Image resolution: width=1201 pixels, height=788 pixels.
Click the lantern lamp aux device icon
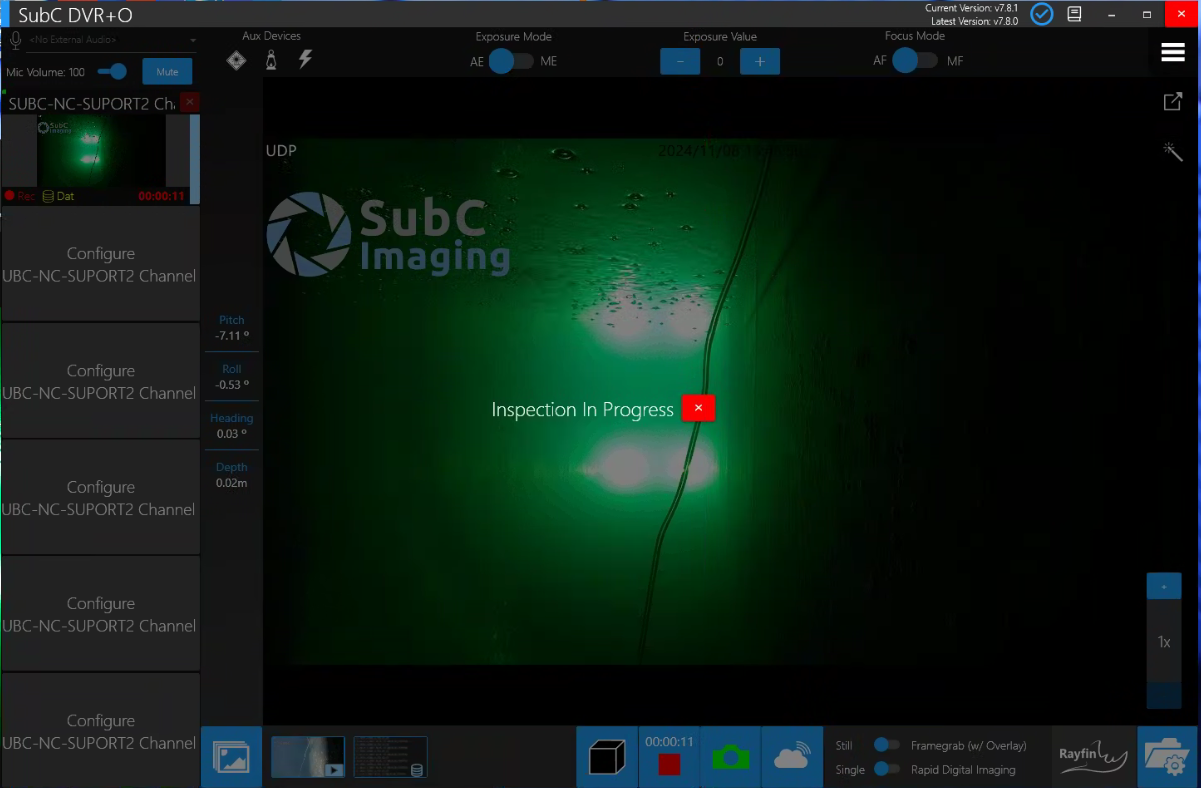point(271,61)
